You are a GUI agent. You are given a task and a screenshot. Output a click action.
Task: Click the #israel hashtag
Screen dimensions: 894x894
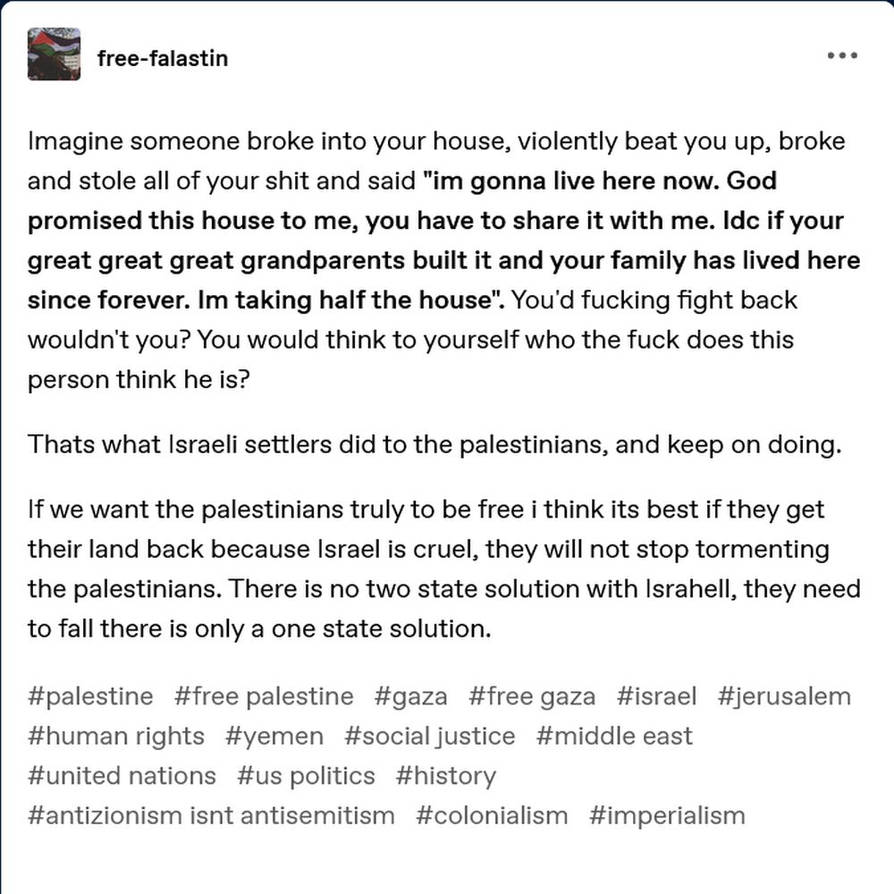656,696
